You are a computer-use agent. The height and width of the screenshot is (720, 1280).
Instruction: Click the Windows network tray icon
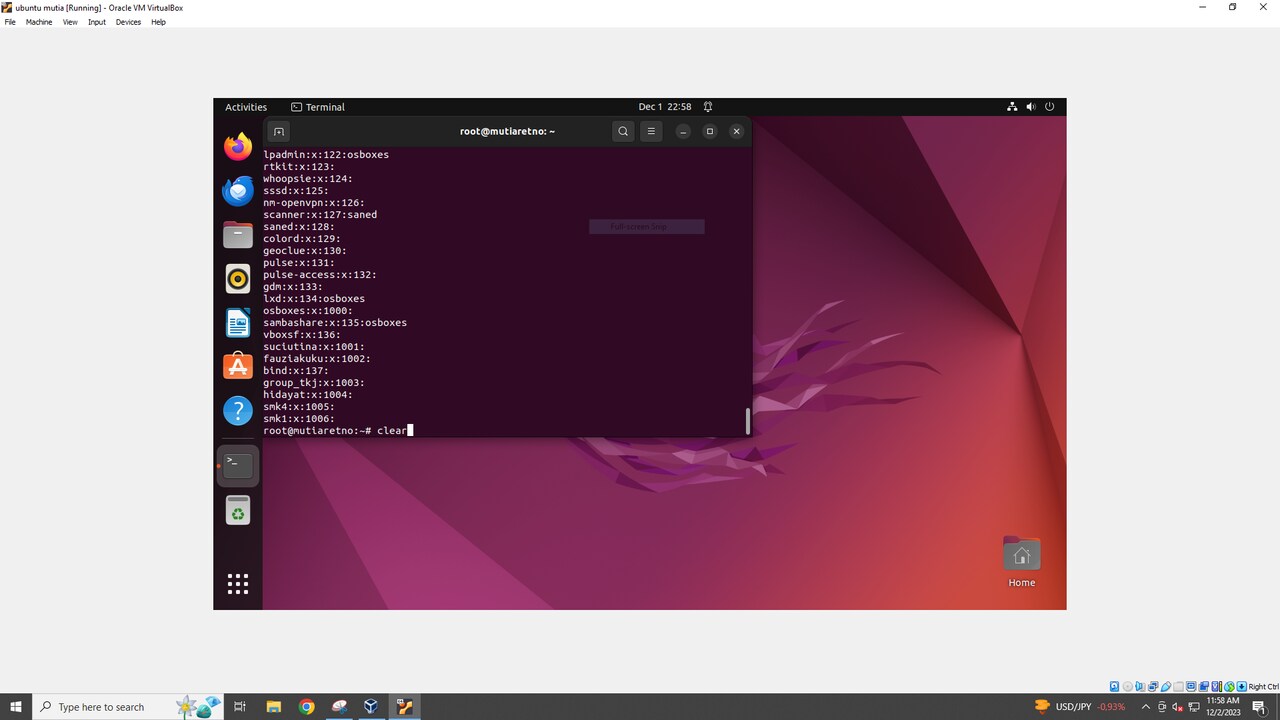[1194, 707]
